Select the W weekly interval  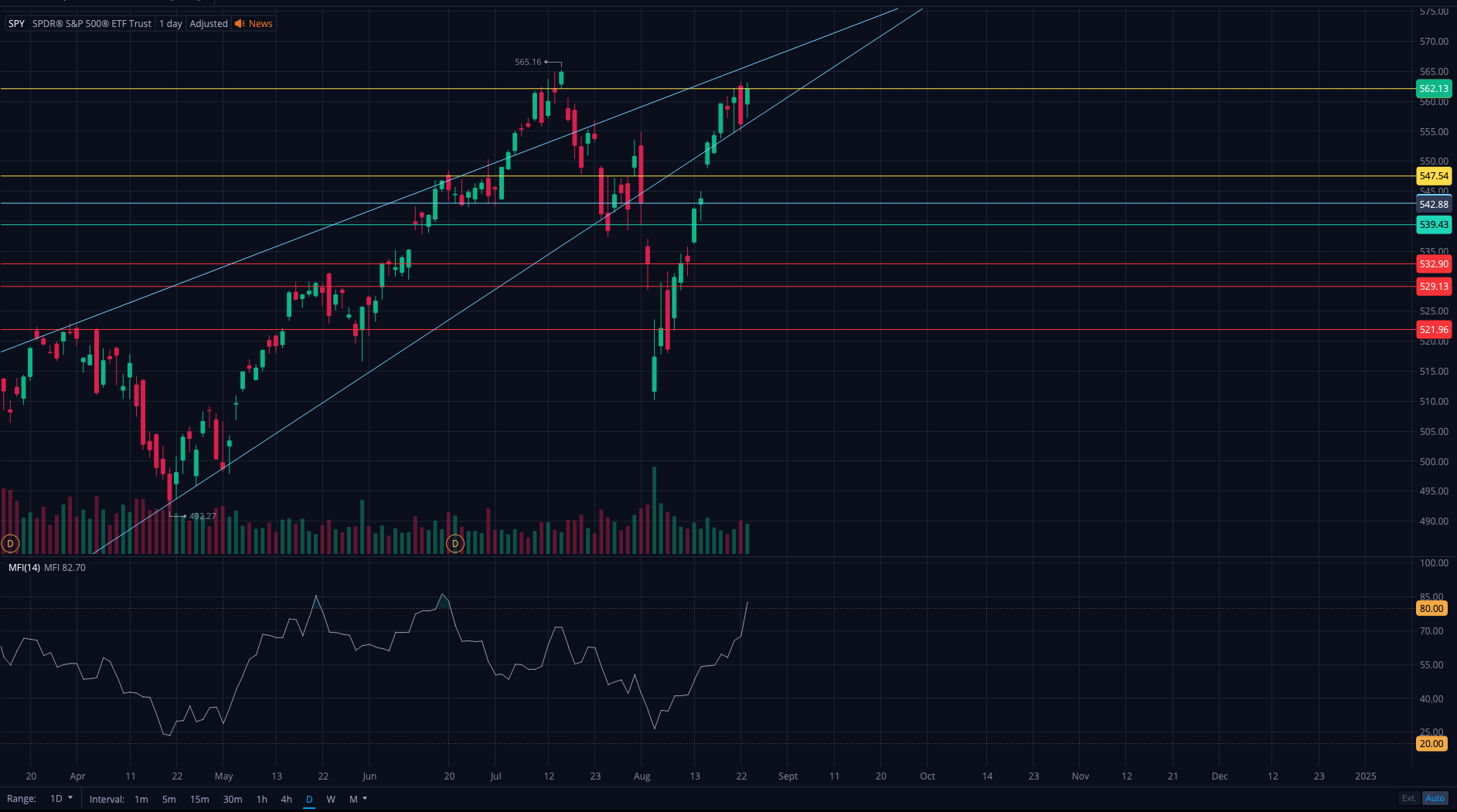(331, 799)
